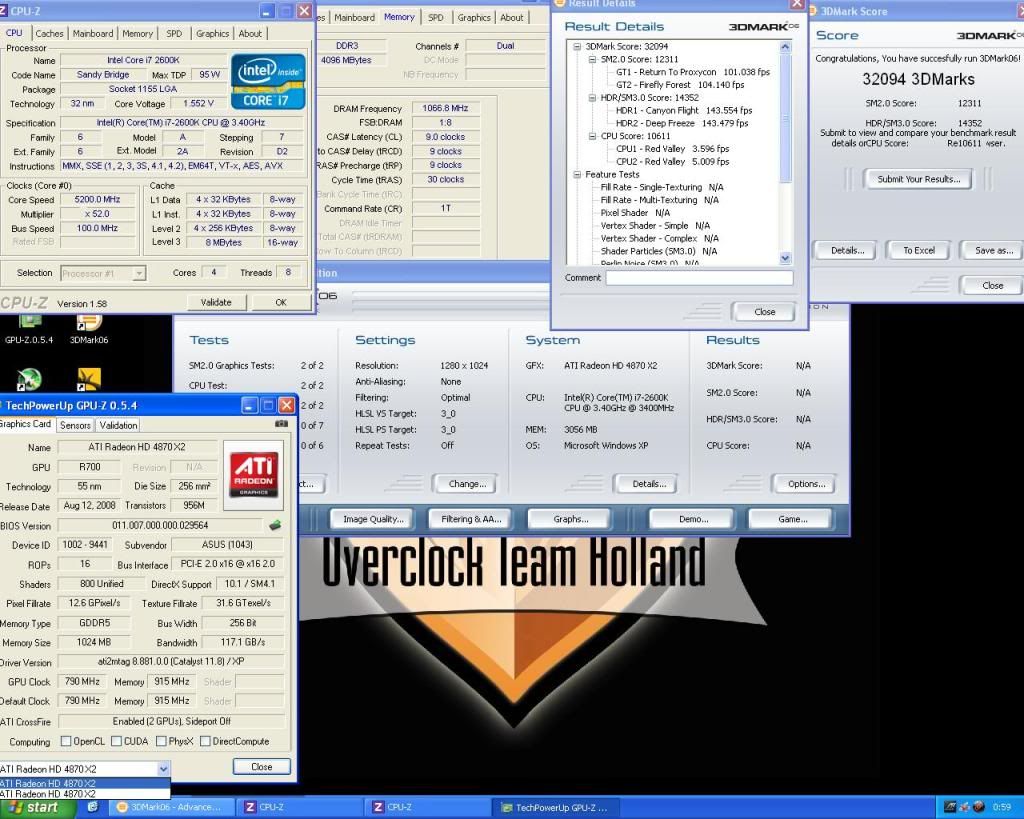Toggle the DirectCompute checkbox in GPU-Z

coord(205,741)
